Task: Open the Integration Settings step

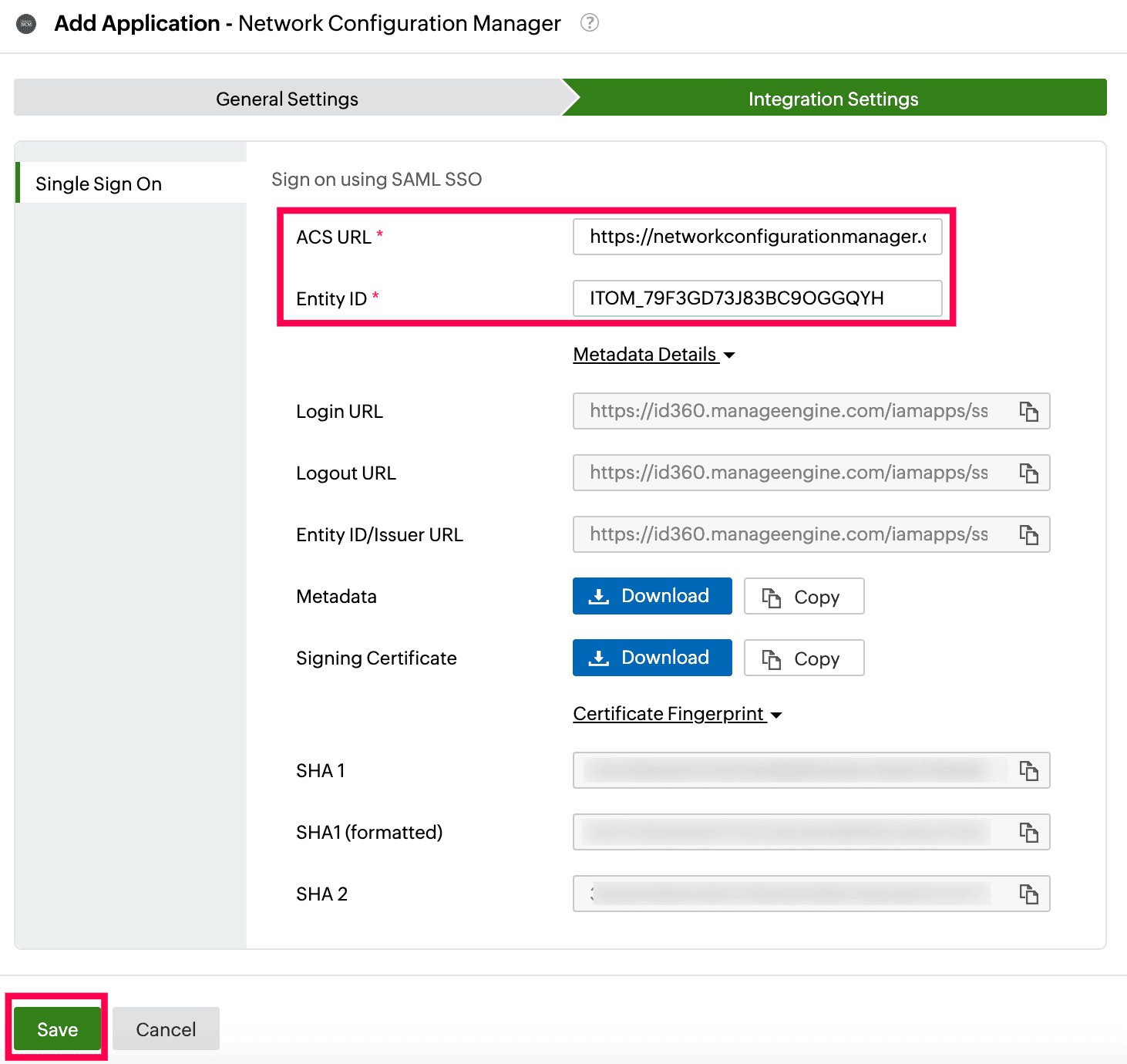Action: point(833,99)
